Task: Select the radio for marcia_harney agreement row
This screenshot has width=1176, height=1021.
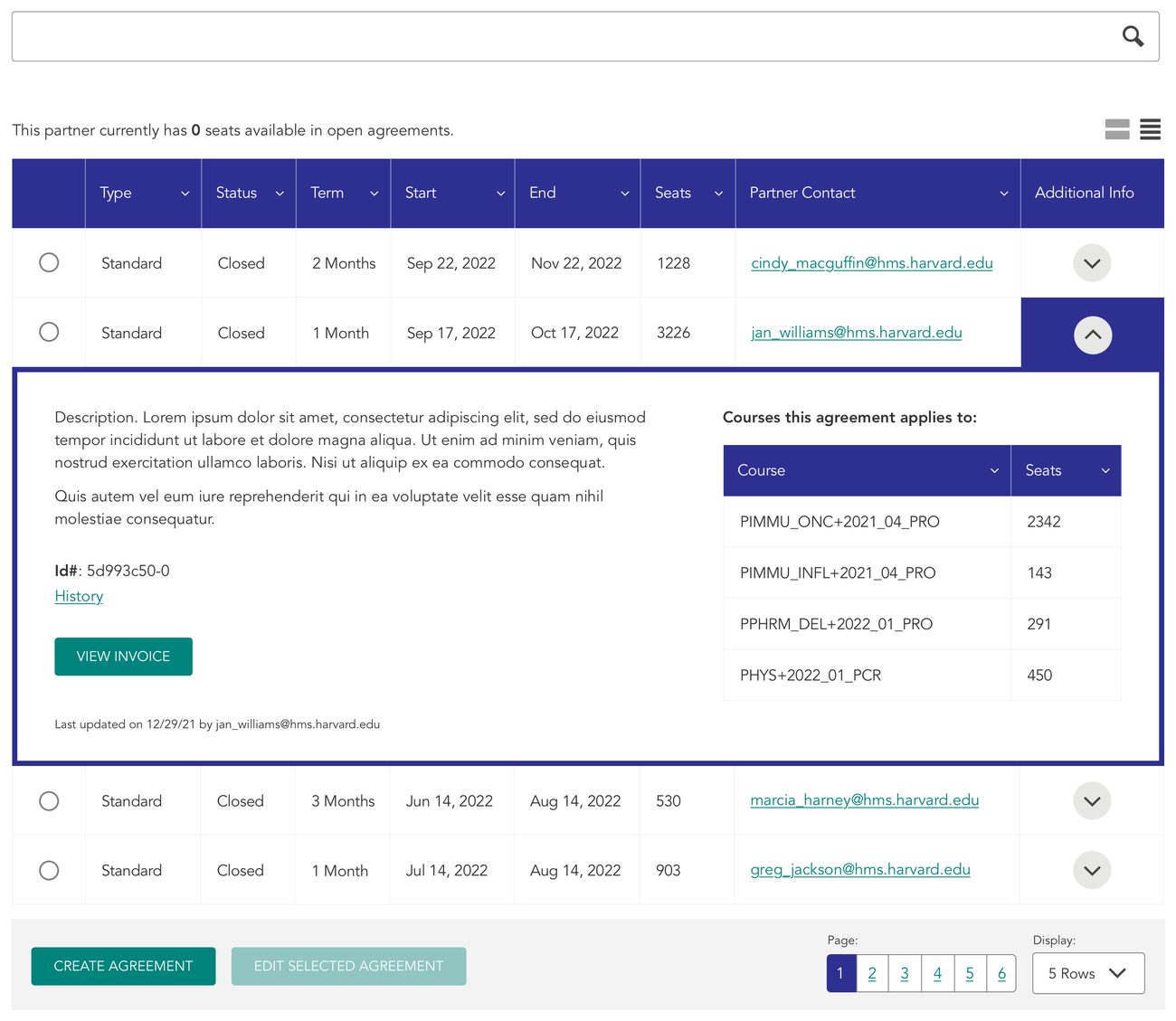Action: pos(49,801)
